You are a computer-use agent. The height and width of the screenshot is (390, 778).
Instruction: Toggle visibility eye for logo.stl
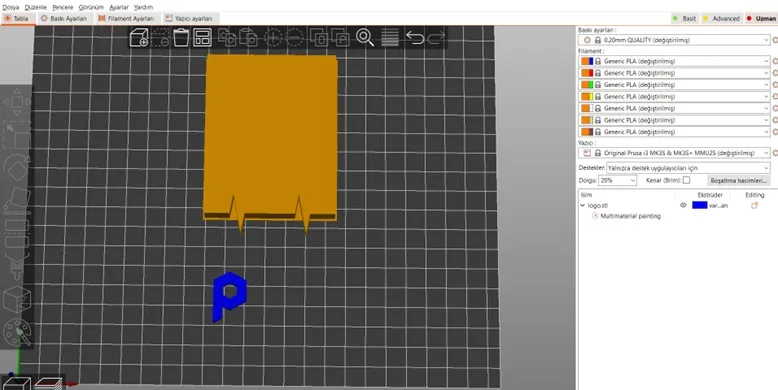point(683,205)
